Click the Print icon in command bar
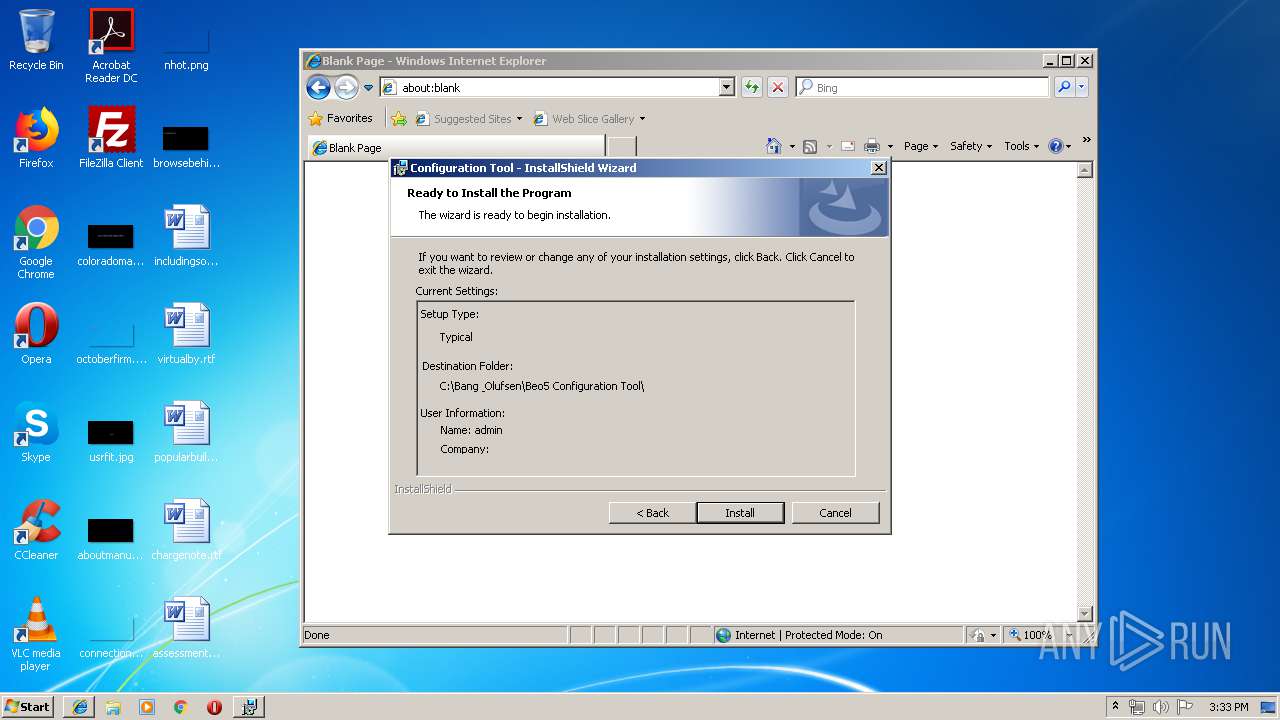This screenshot has width=1280, height=720. [872, 146]
